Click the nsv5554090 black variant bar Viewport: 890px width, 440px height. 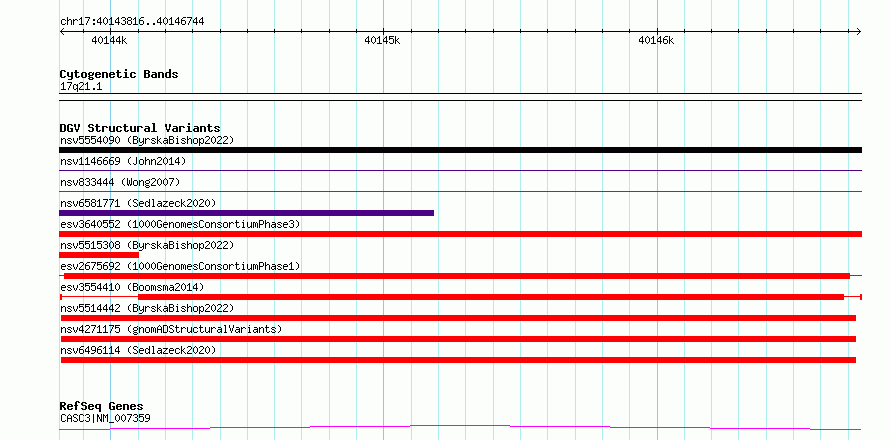[460, 150]
